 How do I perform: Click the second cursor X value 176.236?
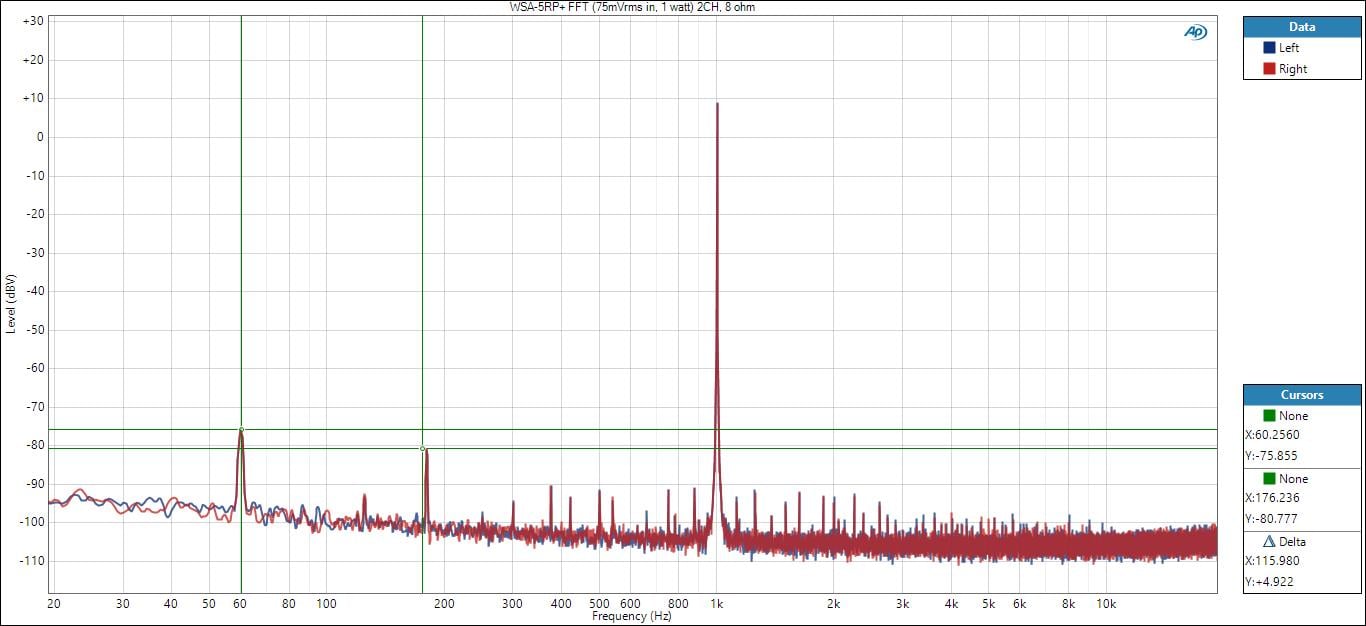(x=1272, y=499)
